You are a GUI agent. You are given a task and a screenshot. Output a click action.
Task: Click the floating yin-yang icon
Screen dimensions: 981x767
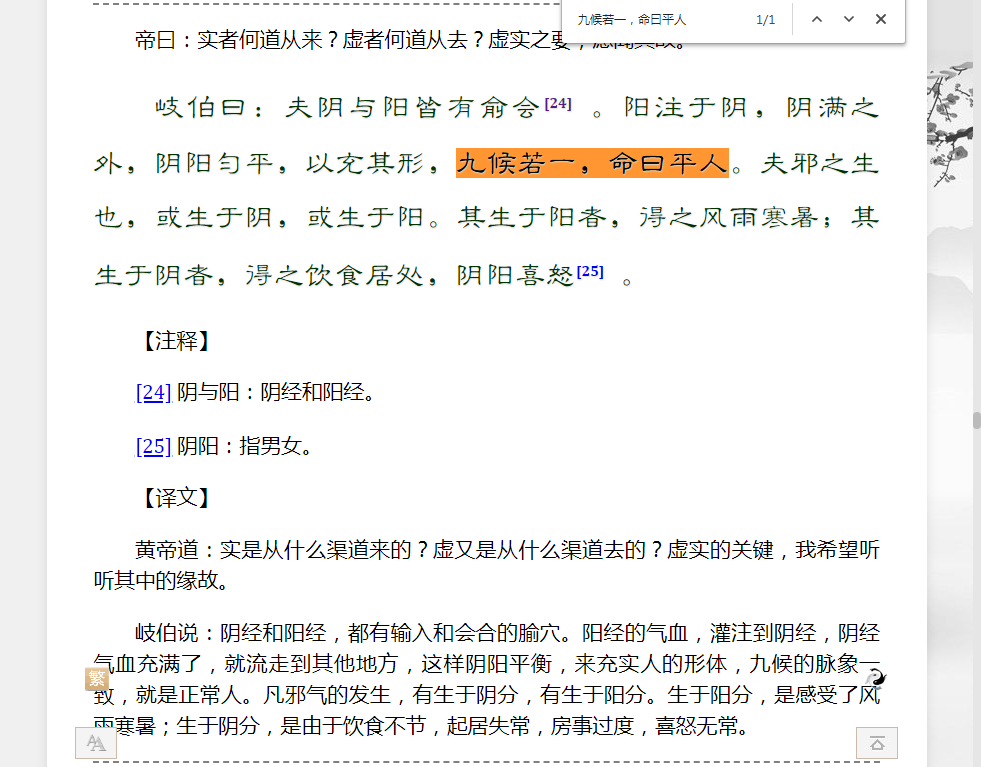point(876,679)
